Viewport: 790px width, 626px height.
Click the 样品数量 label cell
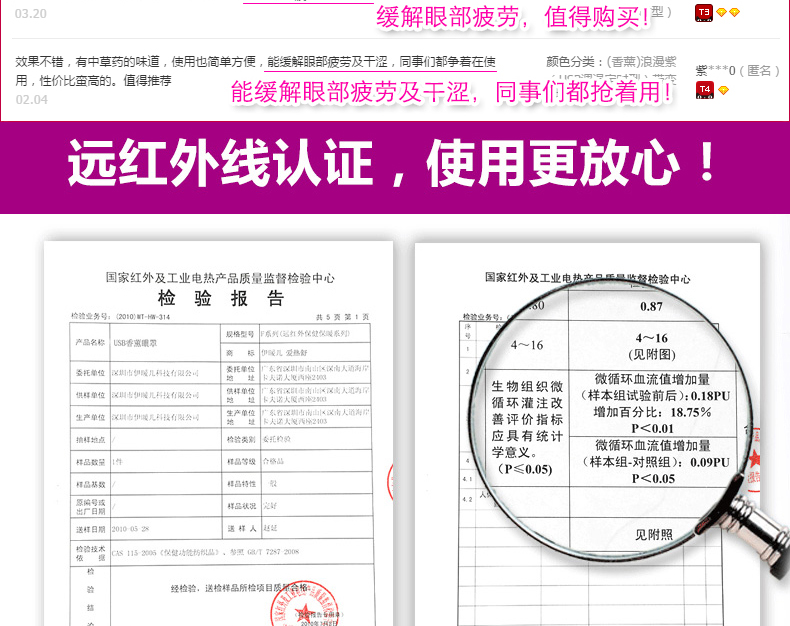[91, 462]
